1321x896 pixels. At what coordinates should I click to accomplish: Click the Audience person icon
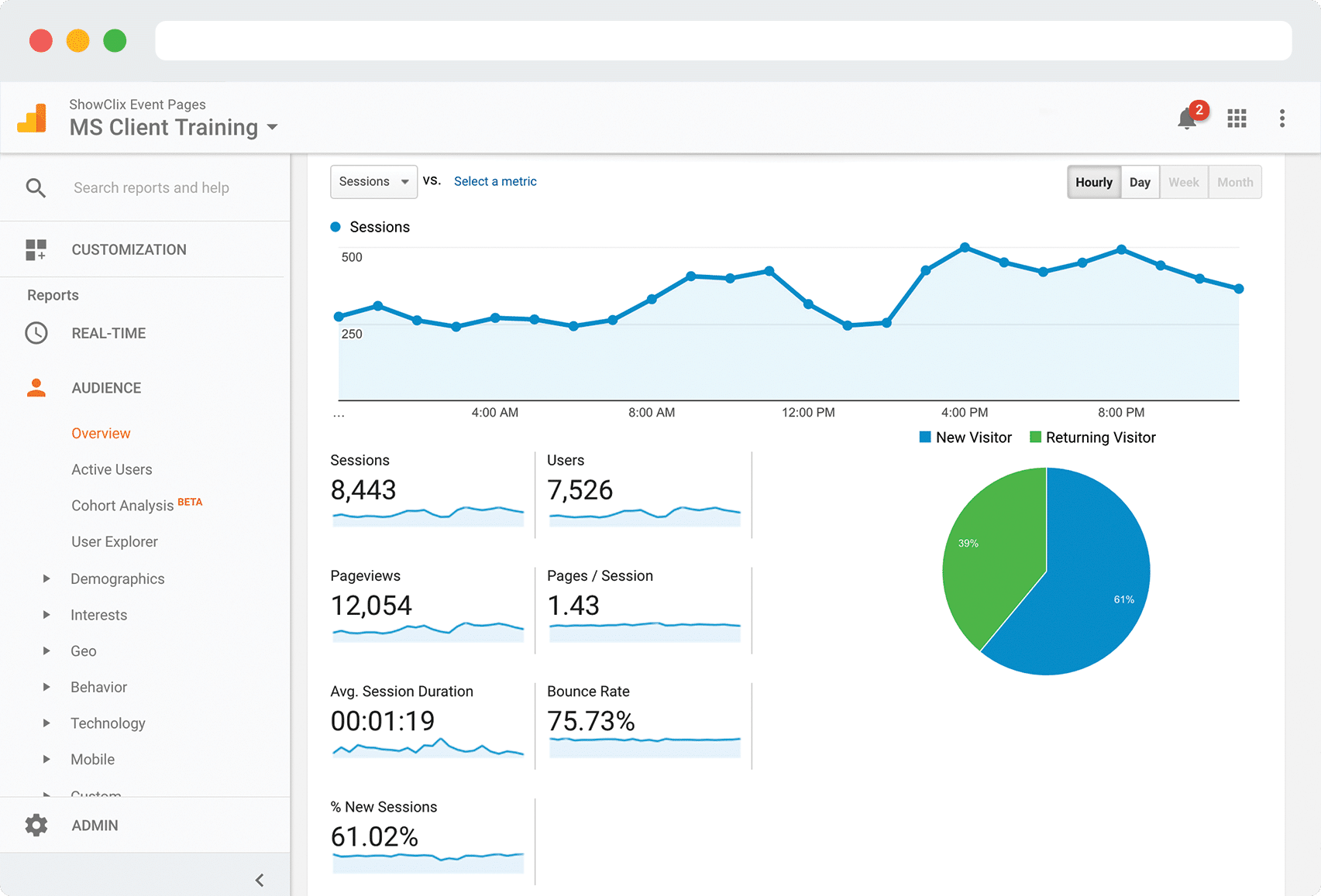tap(36, 387)
